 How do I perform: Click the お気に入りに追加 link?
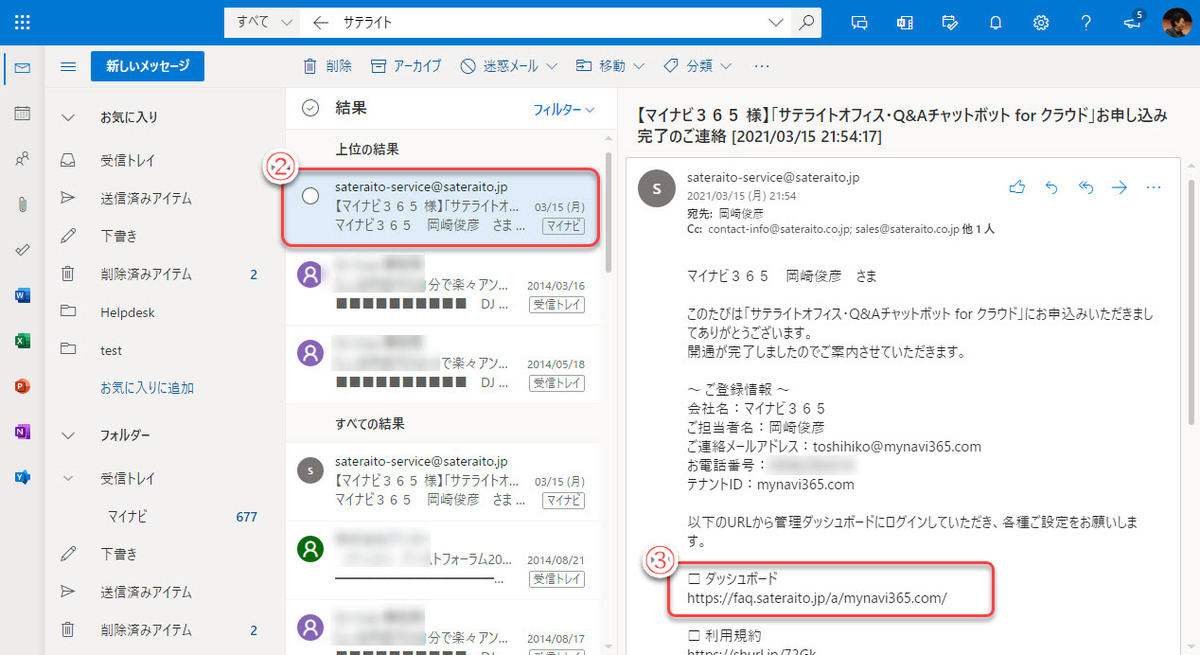click(147, 388)
